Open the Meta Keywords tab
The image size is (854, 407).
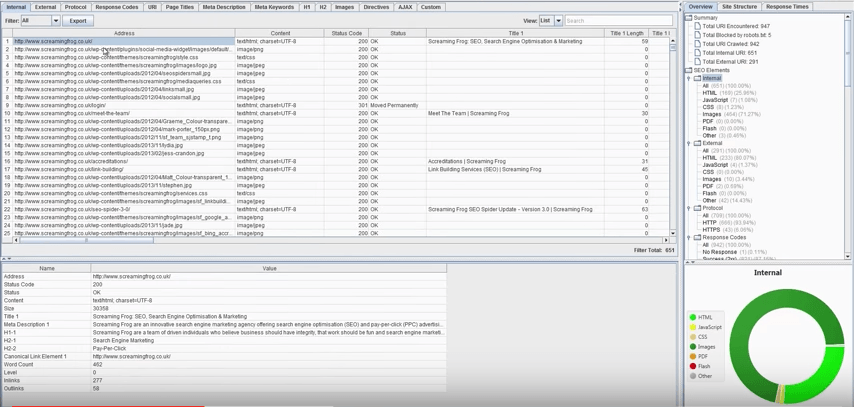pos(274,7)
